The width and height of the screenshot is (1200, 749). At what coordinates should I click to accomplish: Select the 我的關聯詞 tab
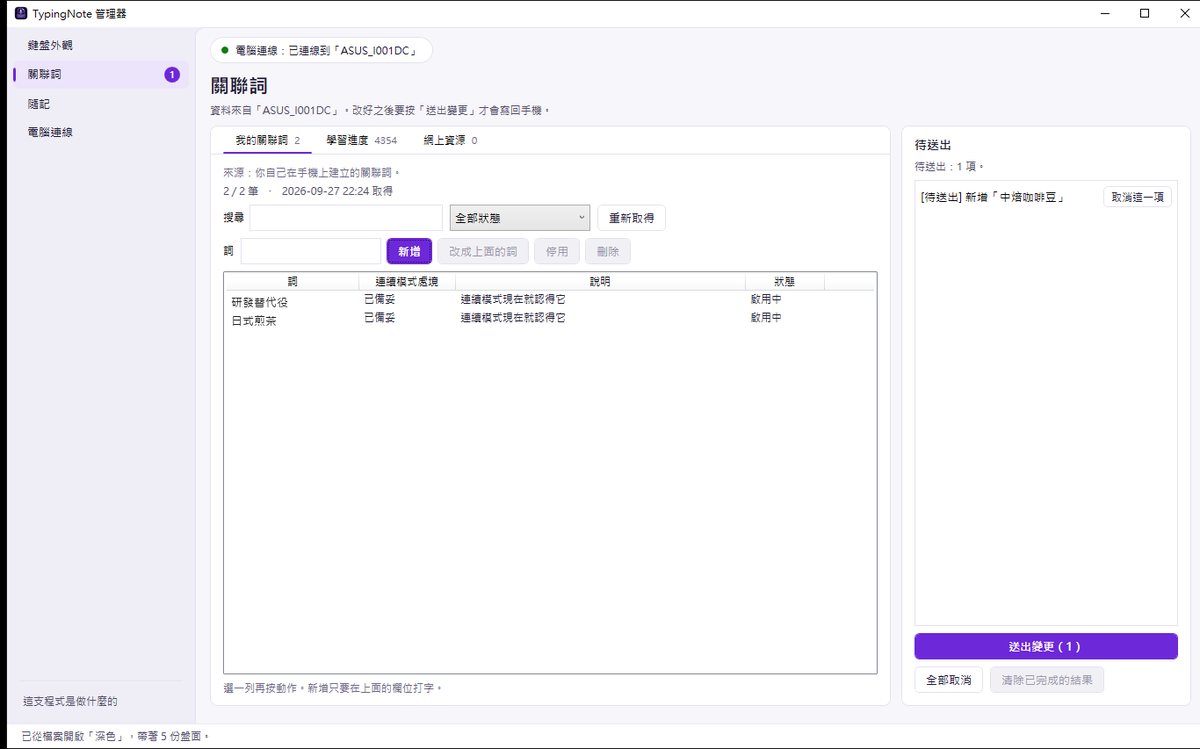coord(267,140)
